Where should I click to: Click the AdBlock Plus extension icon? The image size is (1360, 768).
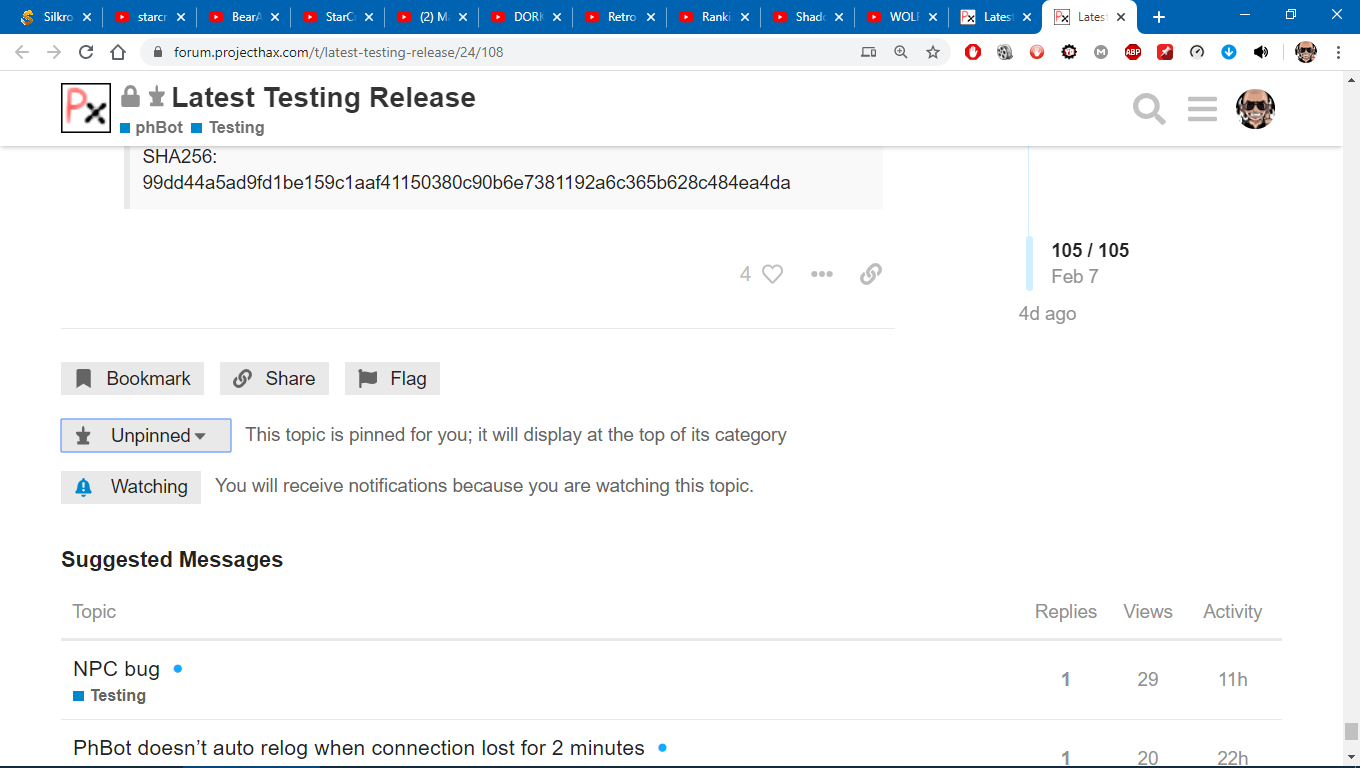click(x=1133, y=52)
